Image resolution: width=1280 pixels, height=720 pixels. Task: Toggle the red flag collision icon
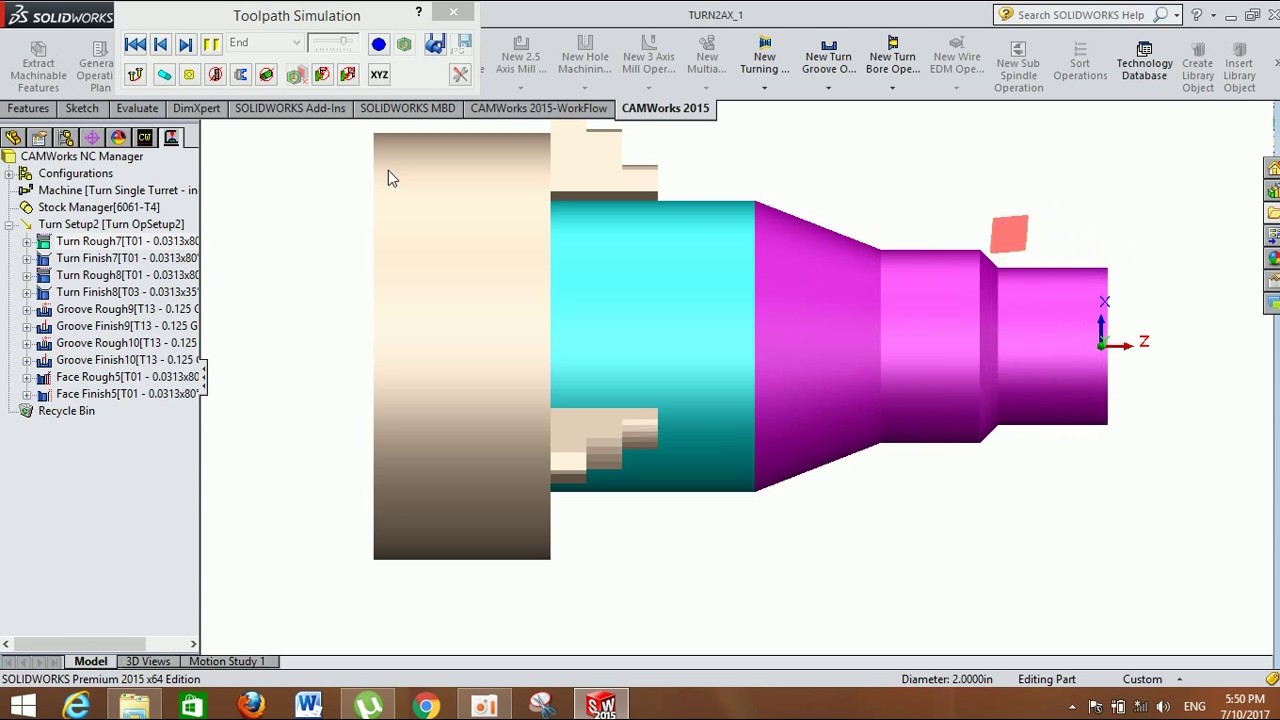click(x=347, y=75)
